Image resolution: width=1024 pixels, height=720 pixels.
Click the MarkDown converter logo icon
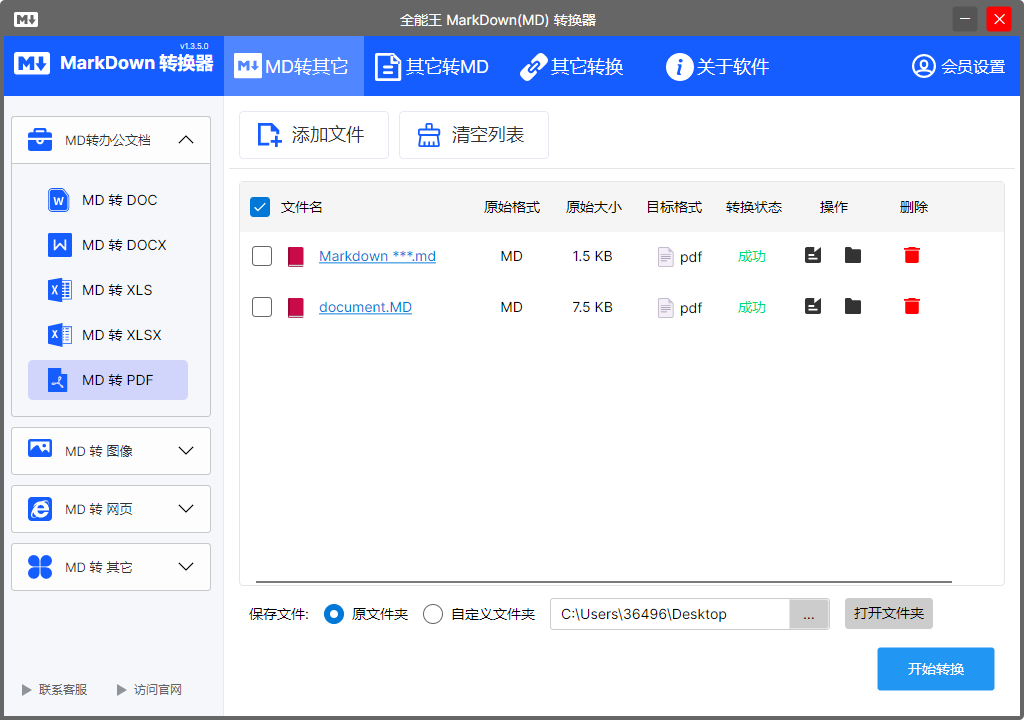(32, 63)
